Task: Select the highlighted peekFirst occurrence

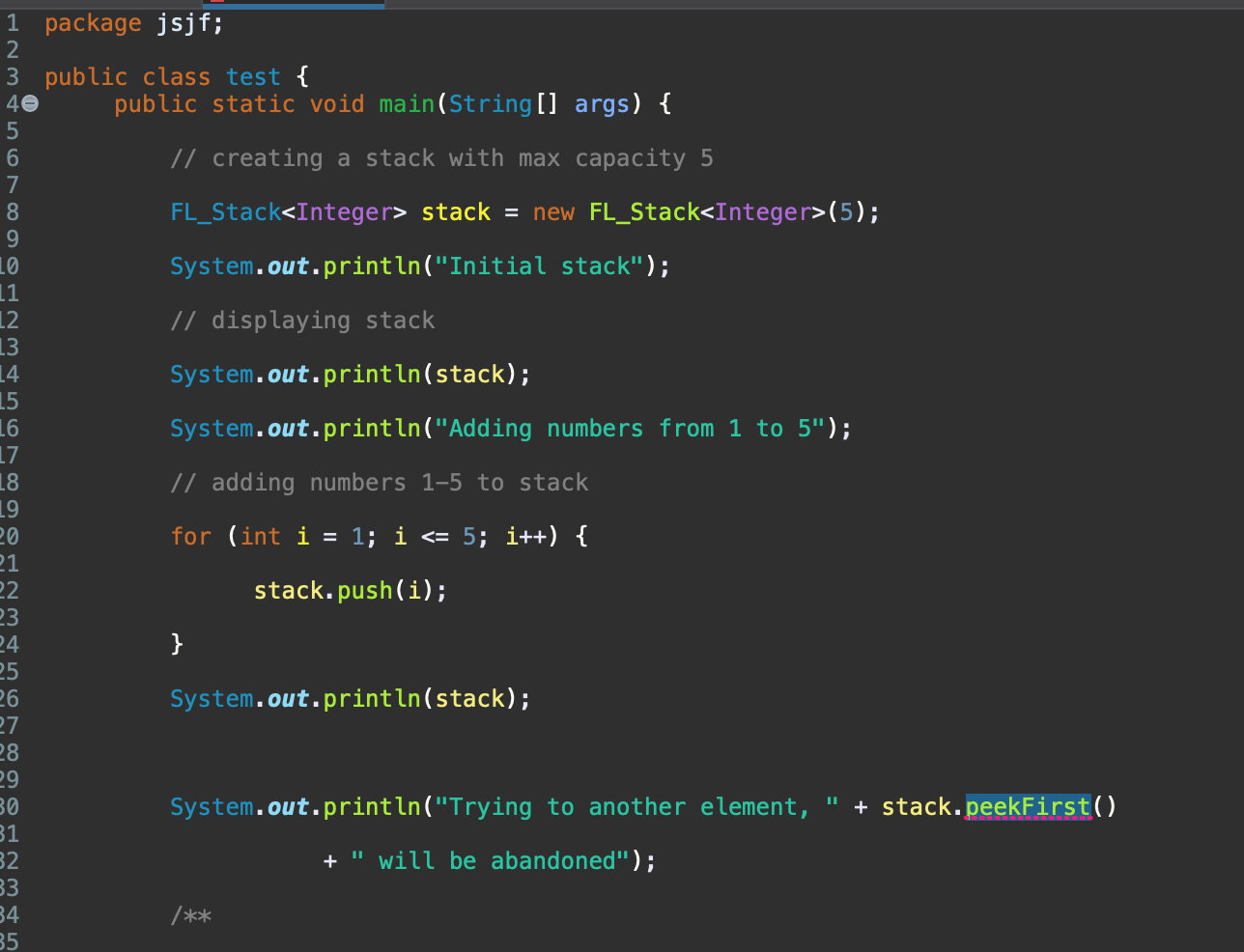Action: (x=1028, y=806)
